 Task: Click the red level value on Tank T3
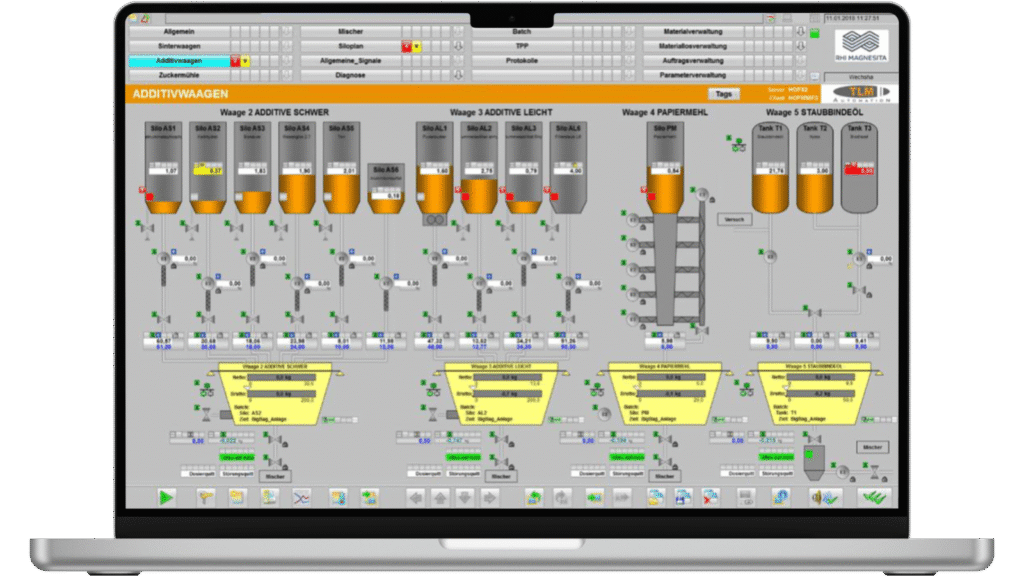tap(859, 170)
